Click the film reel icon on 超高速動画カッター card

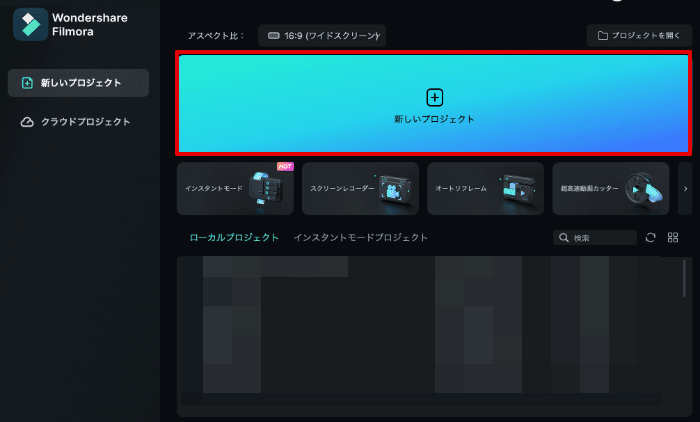tap(643, 189)
